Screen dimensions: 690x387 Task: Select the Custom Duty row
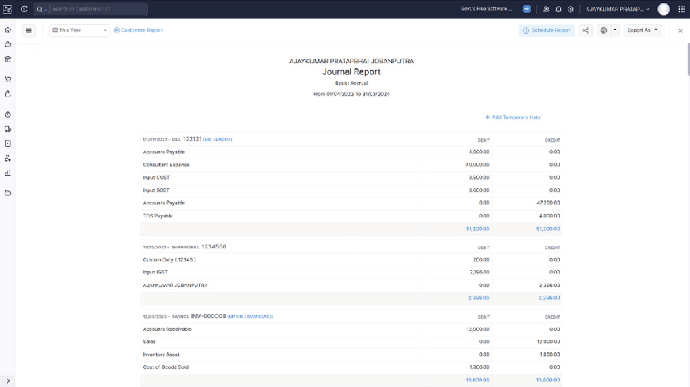351,260
